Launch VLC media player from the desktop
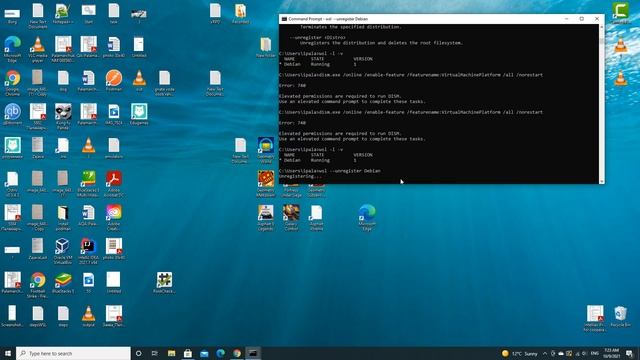Screen dimensions: 640x360 coord(38,48)
